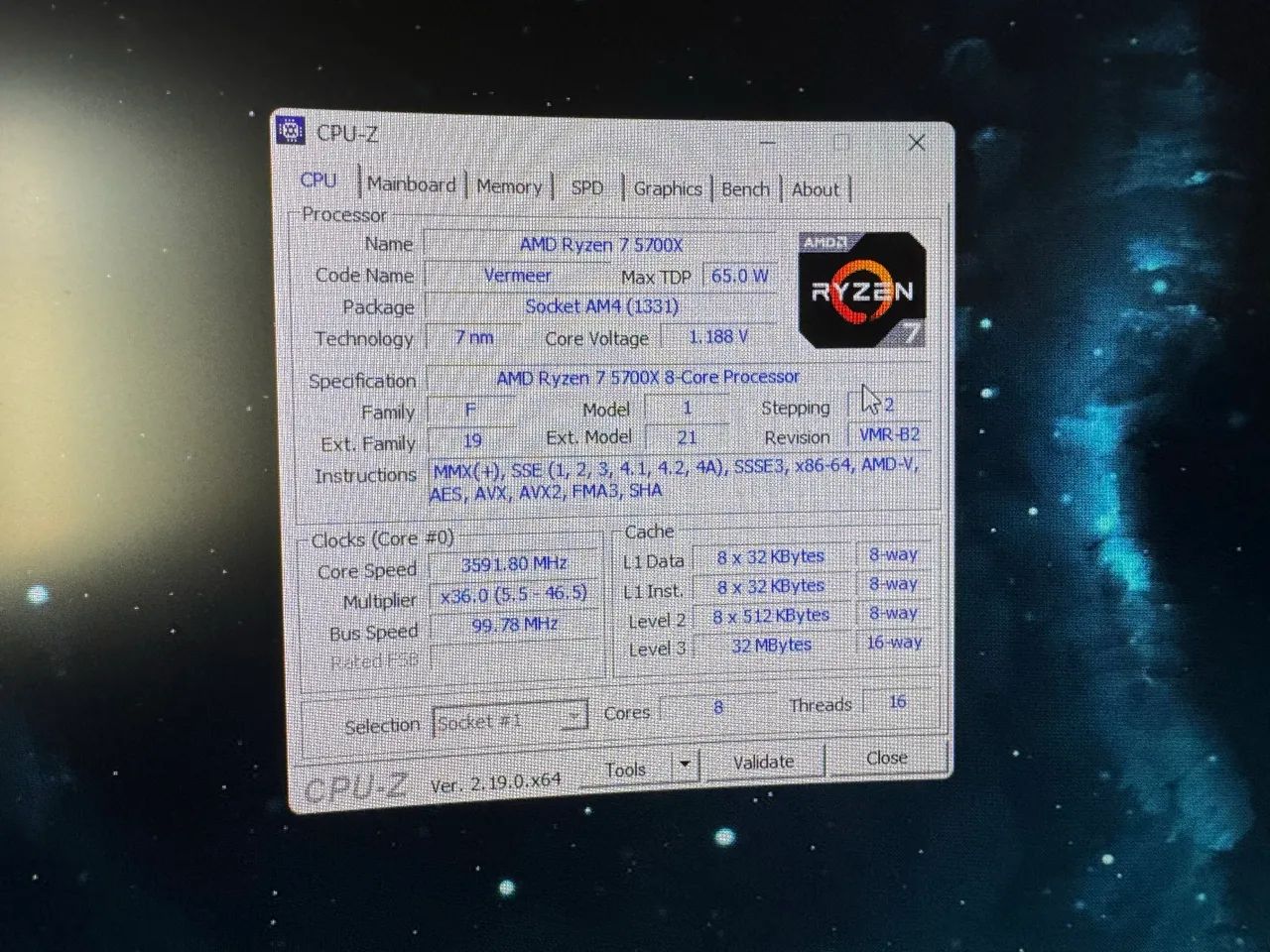Click the Max TDP value 65.0 W
The image size is (1270, 952).
(x=739, y=276)
